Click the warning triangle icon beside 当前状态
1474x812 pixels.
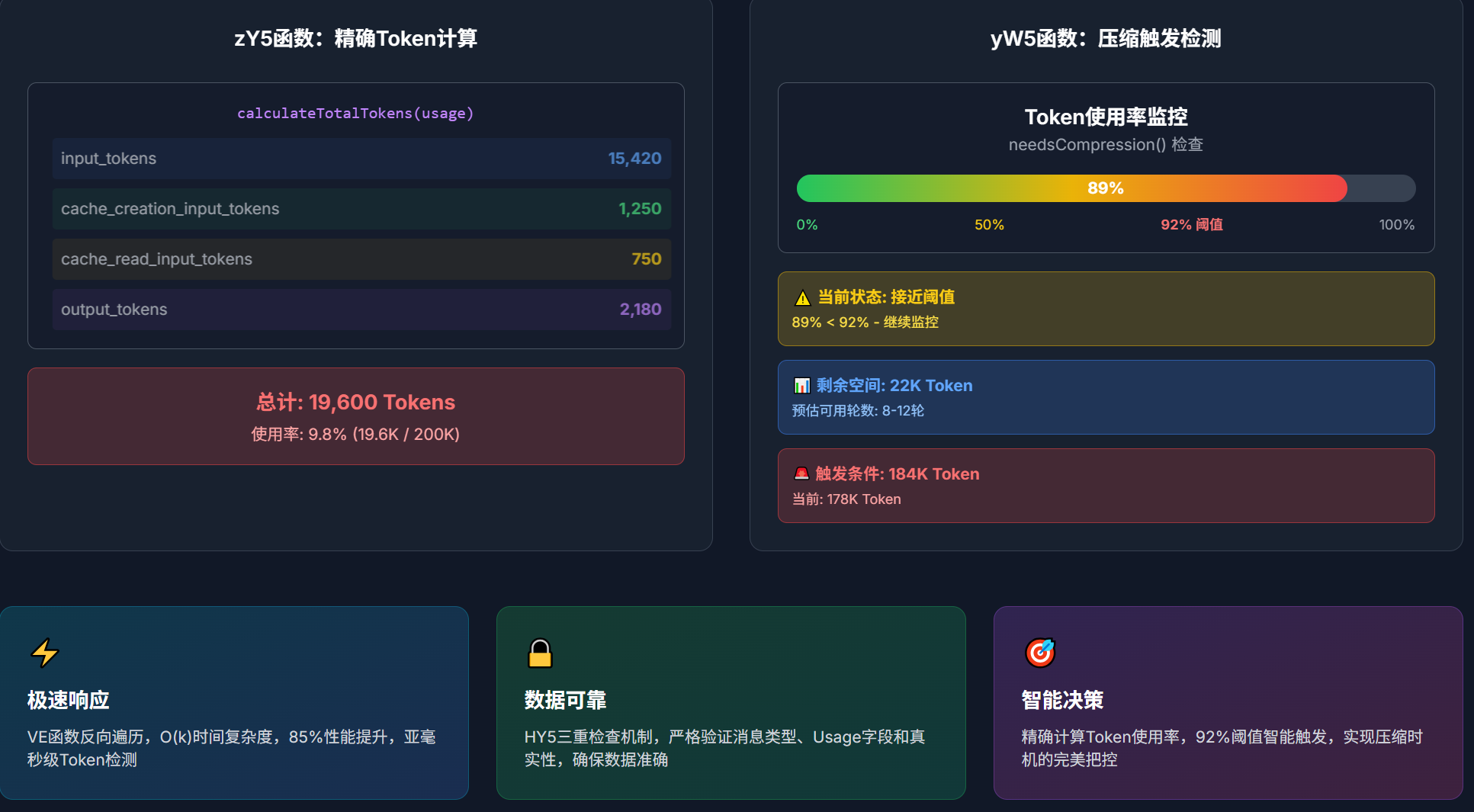click(x=802, y=298)
